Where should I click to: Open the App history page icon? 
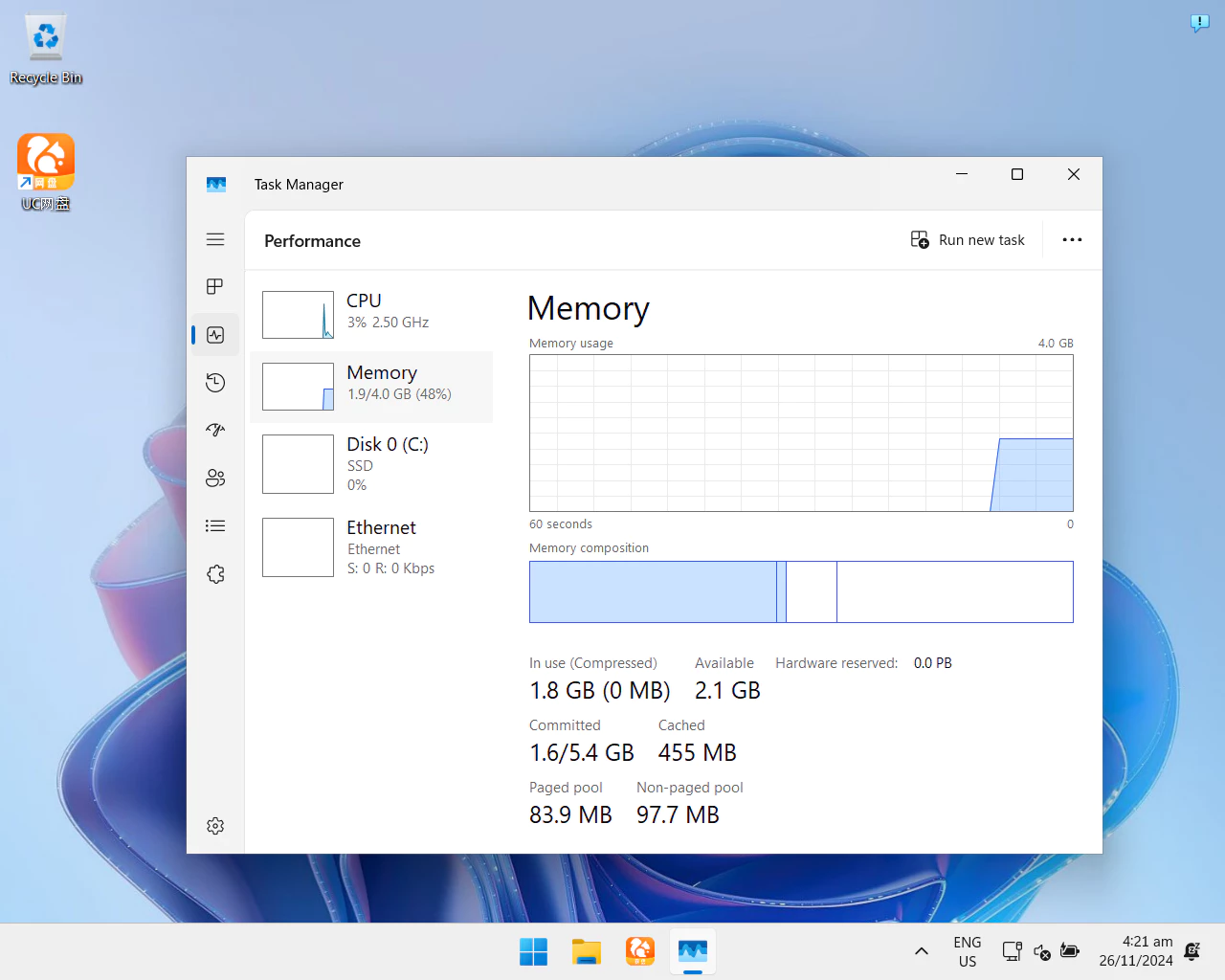pyautogui.click(x=215, y=383)
